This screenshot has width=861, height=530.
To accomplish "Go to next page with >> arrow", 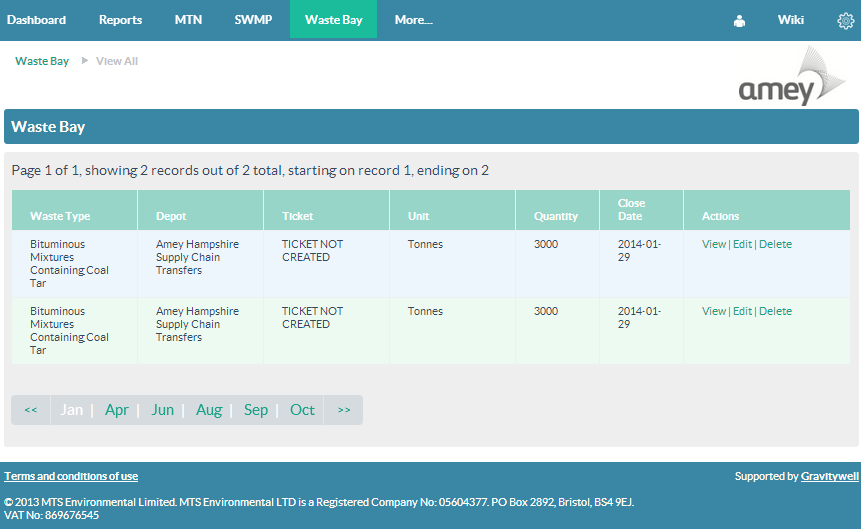I will point(344,410).
